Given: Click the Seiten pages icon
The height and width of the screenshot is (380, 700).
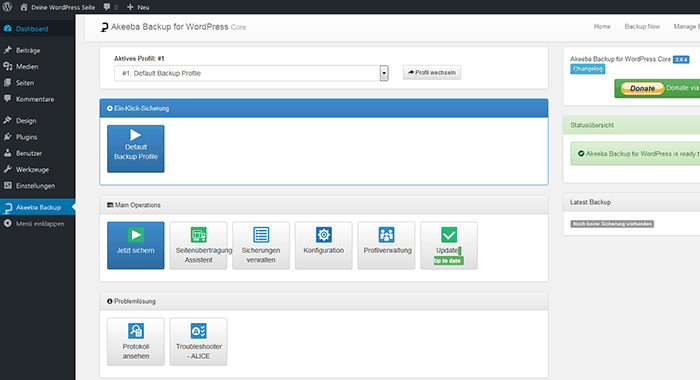Looking at the screenshot, I should click(8, 83).
